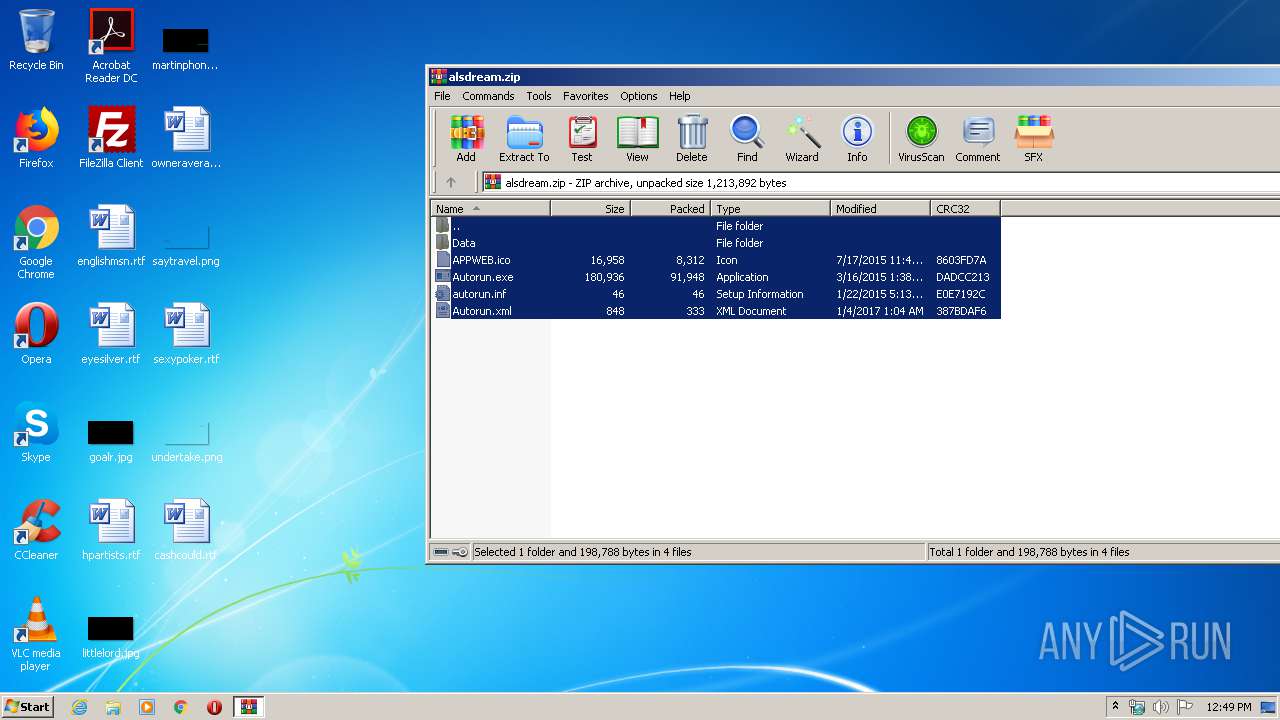Open the CCleaner desktop shortcut
Image resolution: width=1280 pixels, height=720 pixels.
click(36, 530)
